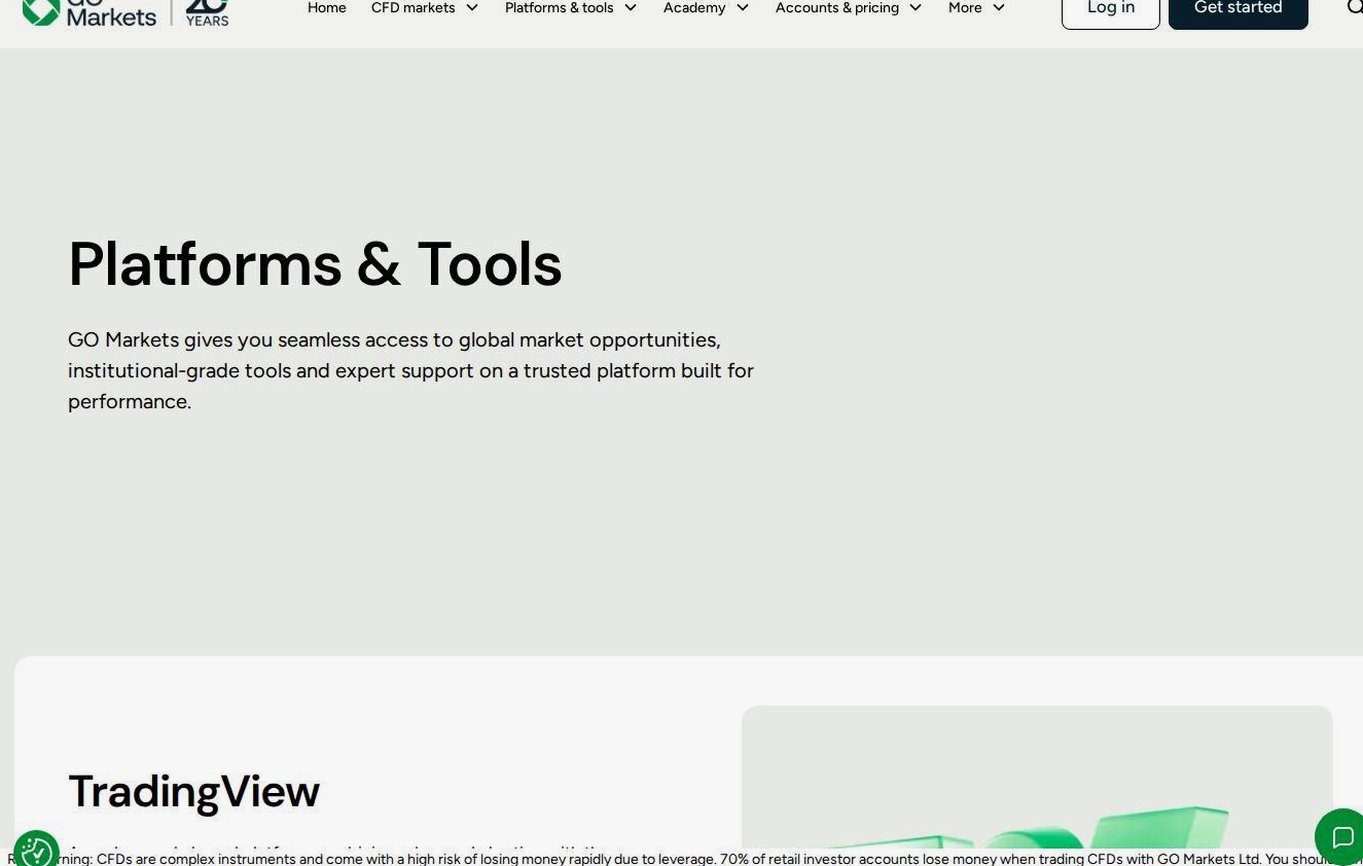Viewport: 1363px width, 866px height.
Task: Open the search magnifier icon
Action: click(x=1354, y=8)
